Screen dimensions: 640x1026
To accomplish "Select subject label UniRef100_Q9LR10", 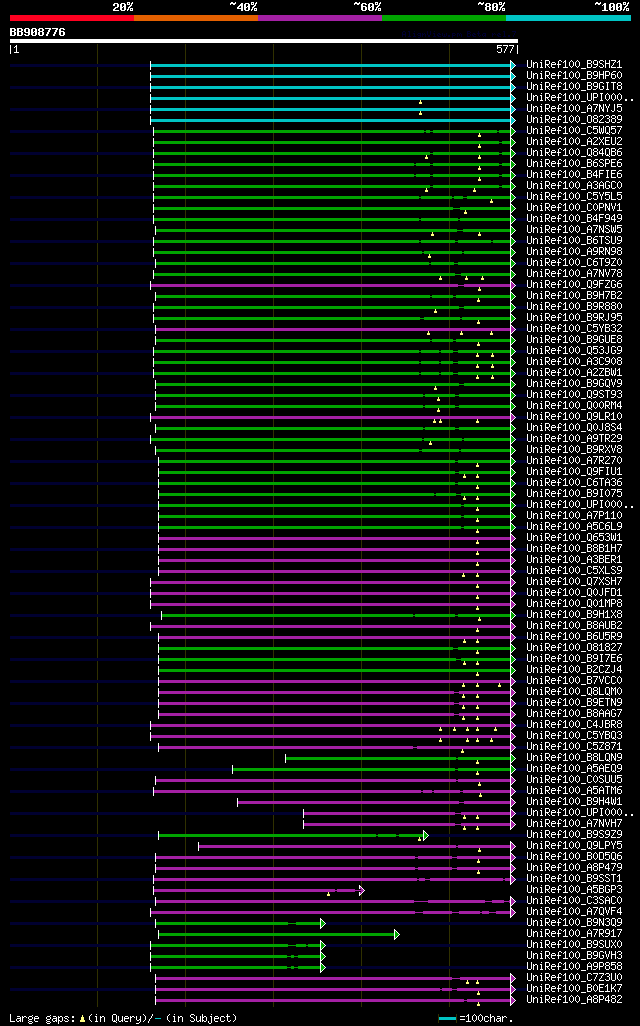I will pyautogui.click(x=574, y=417).
